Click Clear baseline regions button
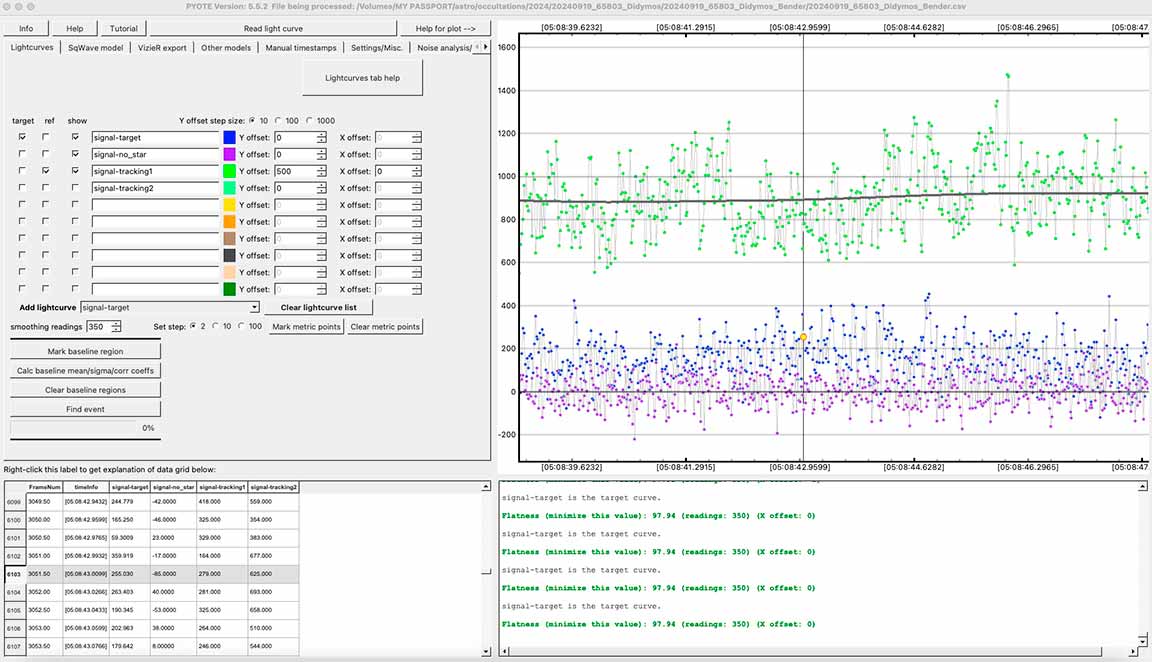Screen dimensions: 1152x662 coord(85,389)
